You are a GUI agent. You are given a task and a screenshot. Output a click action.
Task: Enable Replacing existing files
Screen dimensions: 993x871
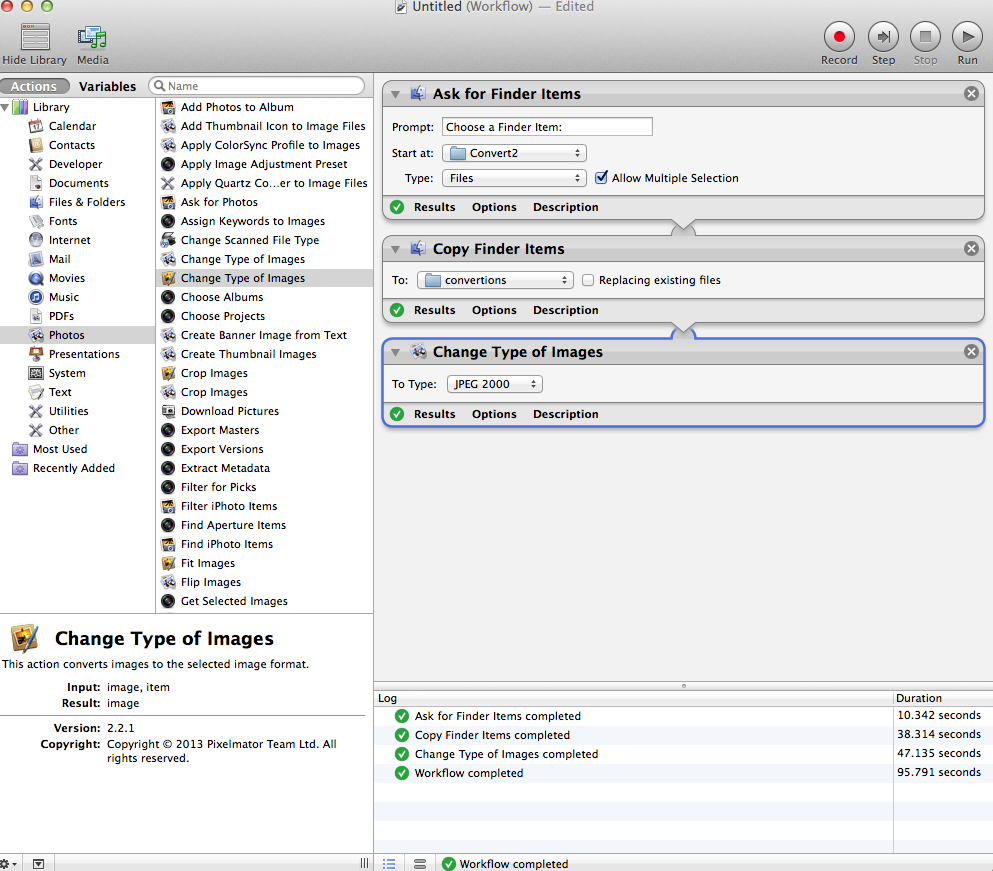588,280
